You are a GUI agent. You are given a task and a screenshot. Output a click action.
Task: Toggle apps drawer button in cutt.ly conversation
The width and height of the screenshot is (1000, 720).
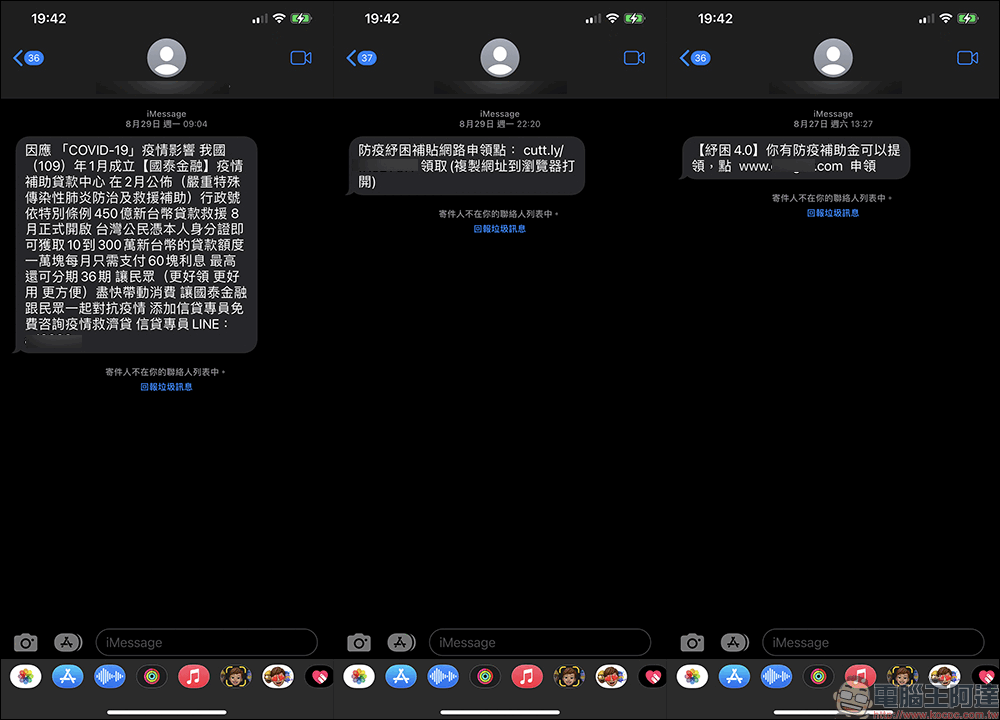(401, 642)
